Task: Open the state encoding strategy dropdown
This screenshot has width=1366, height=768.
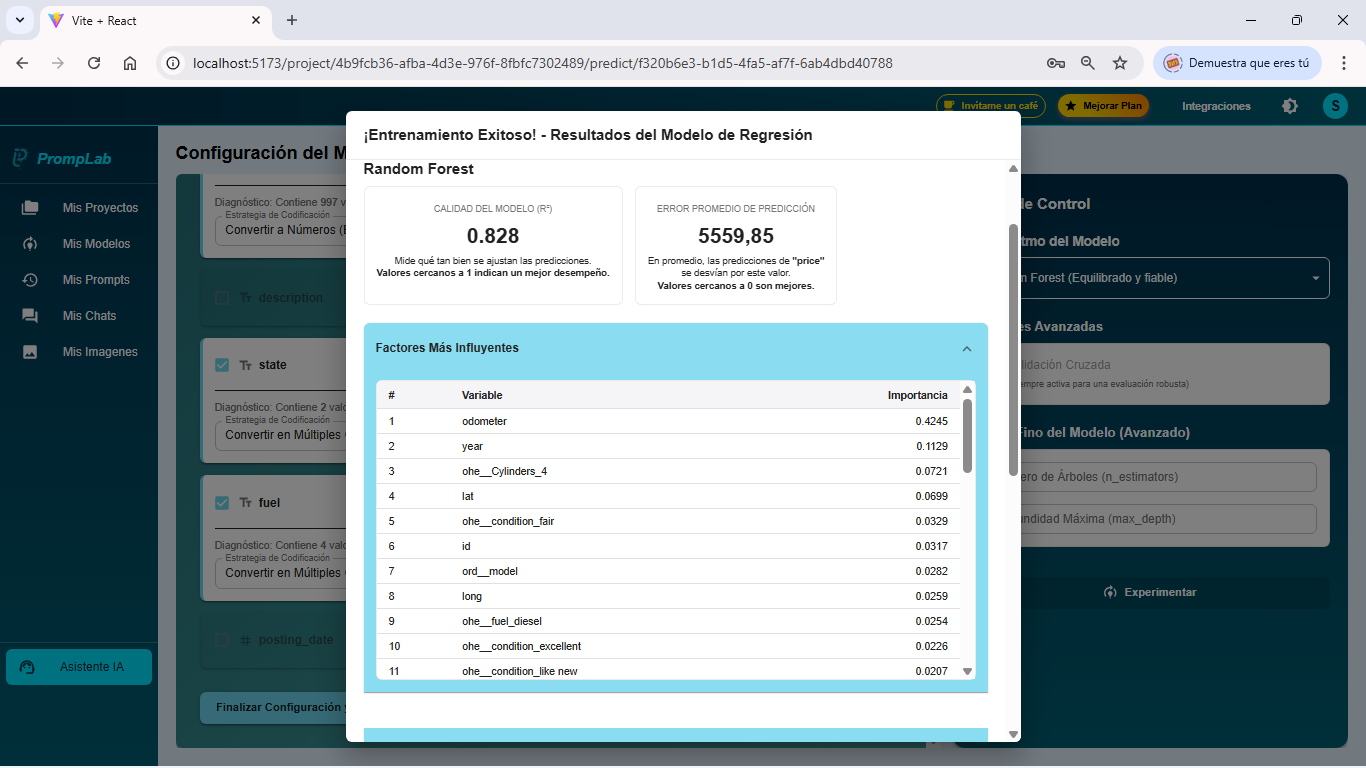Action: pyautogui.click(x=280, y=435)
